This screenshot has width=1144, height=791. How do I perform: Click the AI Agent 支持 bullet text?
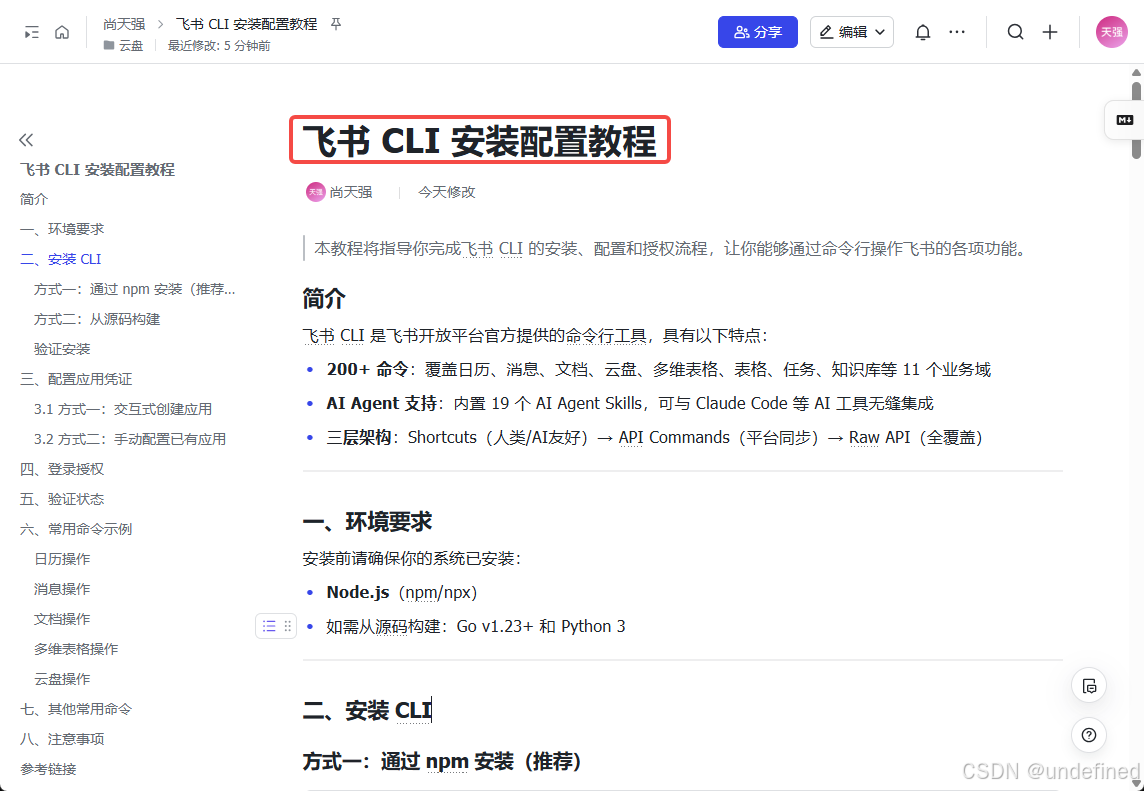click(630, 403)
